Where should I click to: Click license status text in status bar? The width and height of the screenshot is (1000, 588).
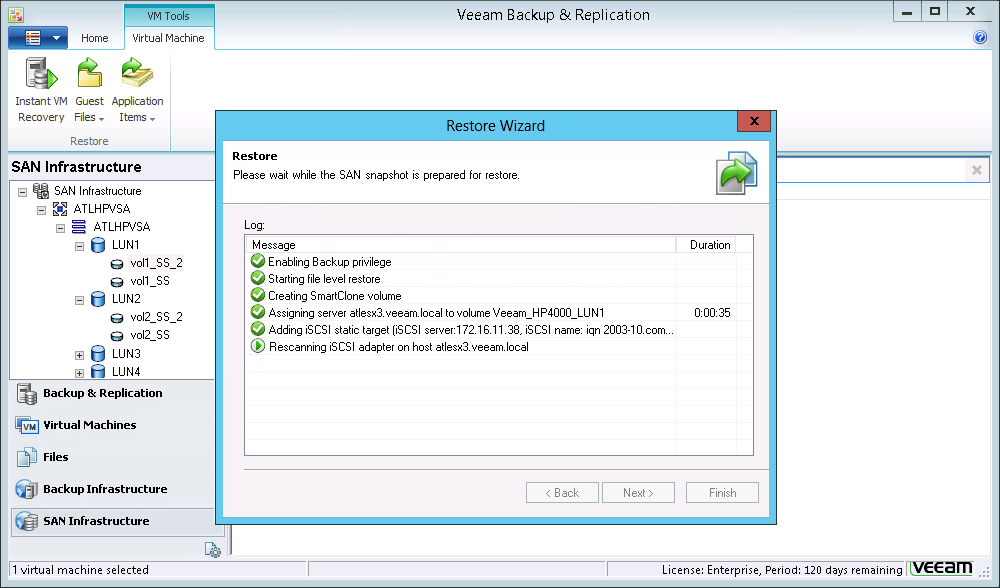point(782,570)
